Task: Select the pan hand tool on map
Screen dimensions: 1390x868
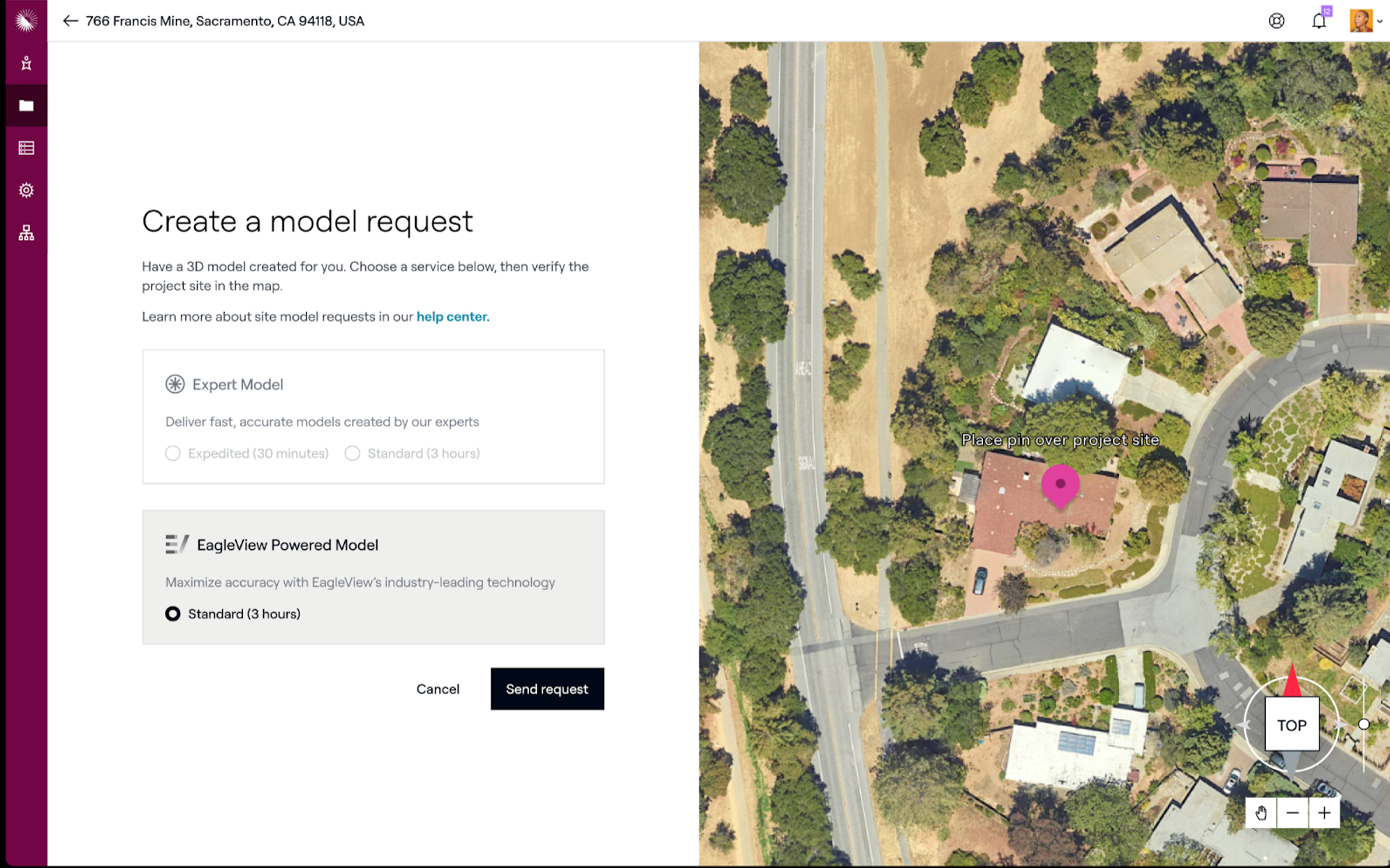Action: [x=1261, y=813]
